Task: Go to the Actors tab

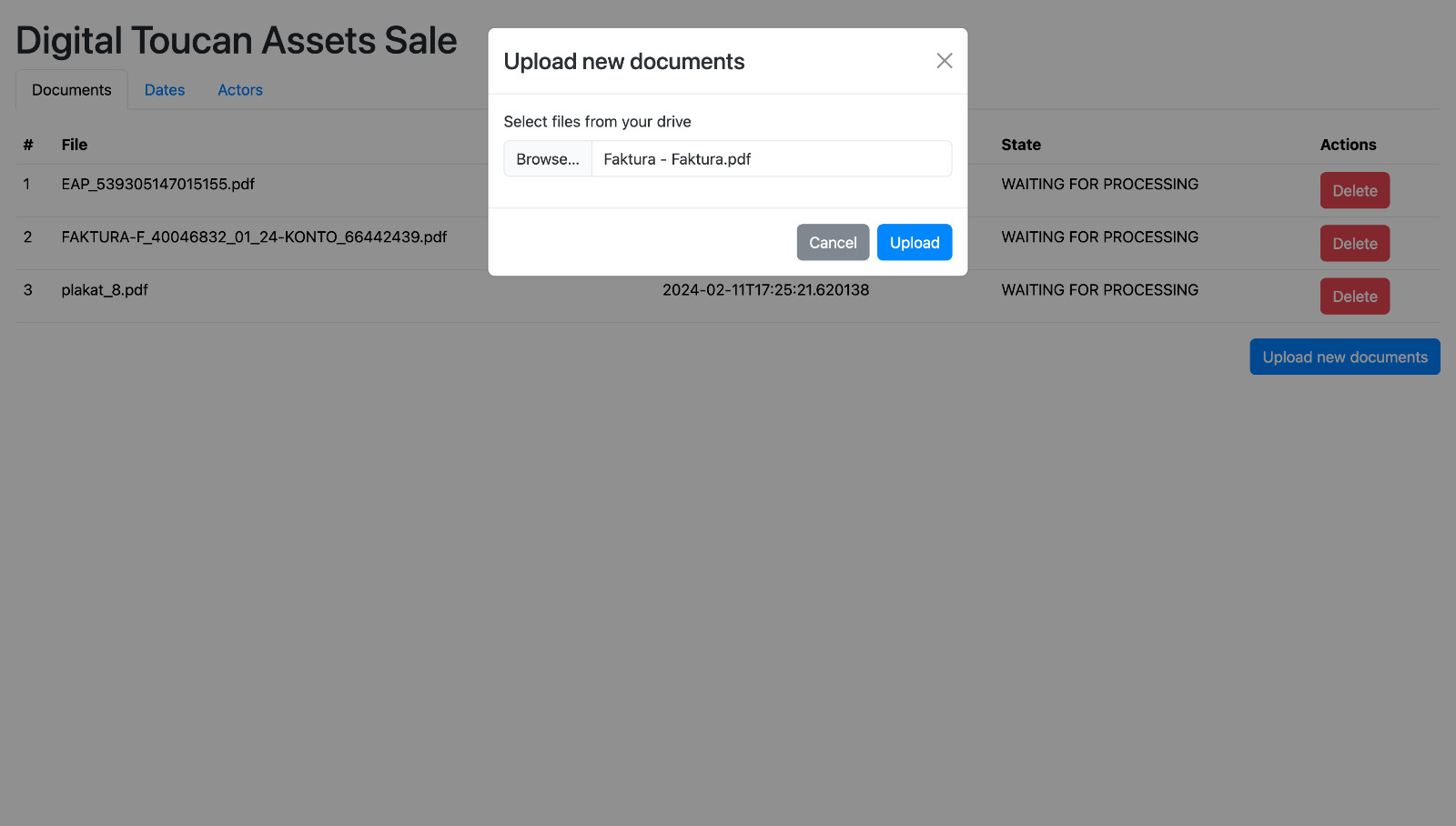Action: 240,90
